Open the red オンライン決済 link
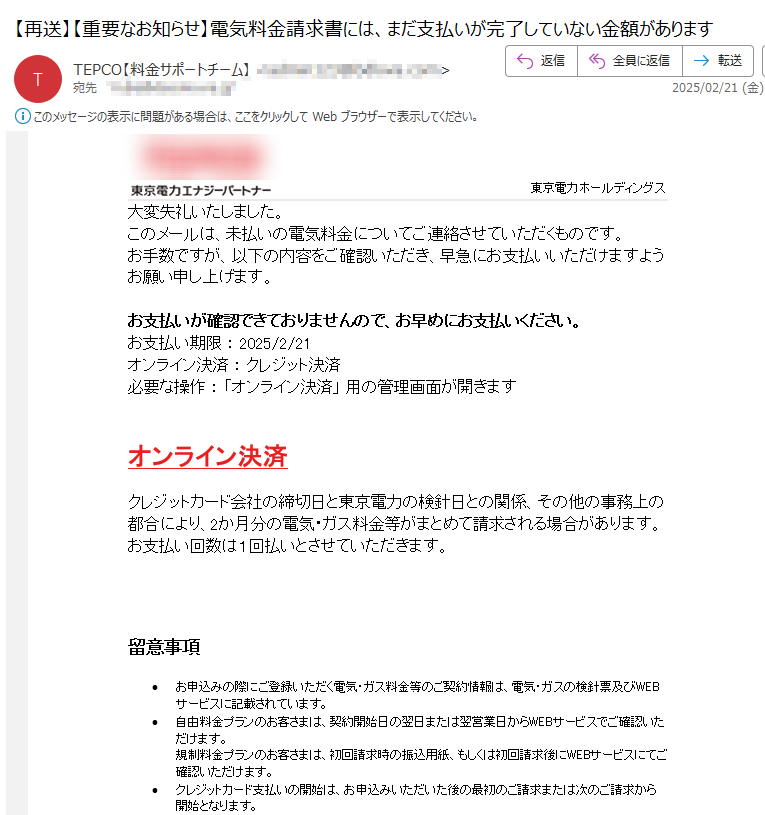This screenshot has width=765, height=815. [x=208, y=456]
